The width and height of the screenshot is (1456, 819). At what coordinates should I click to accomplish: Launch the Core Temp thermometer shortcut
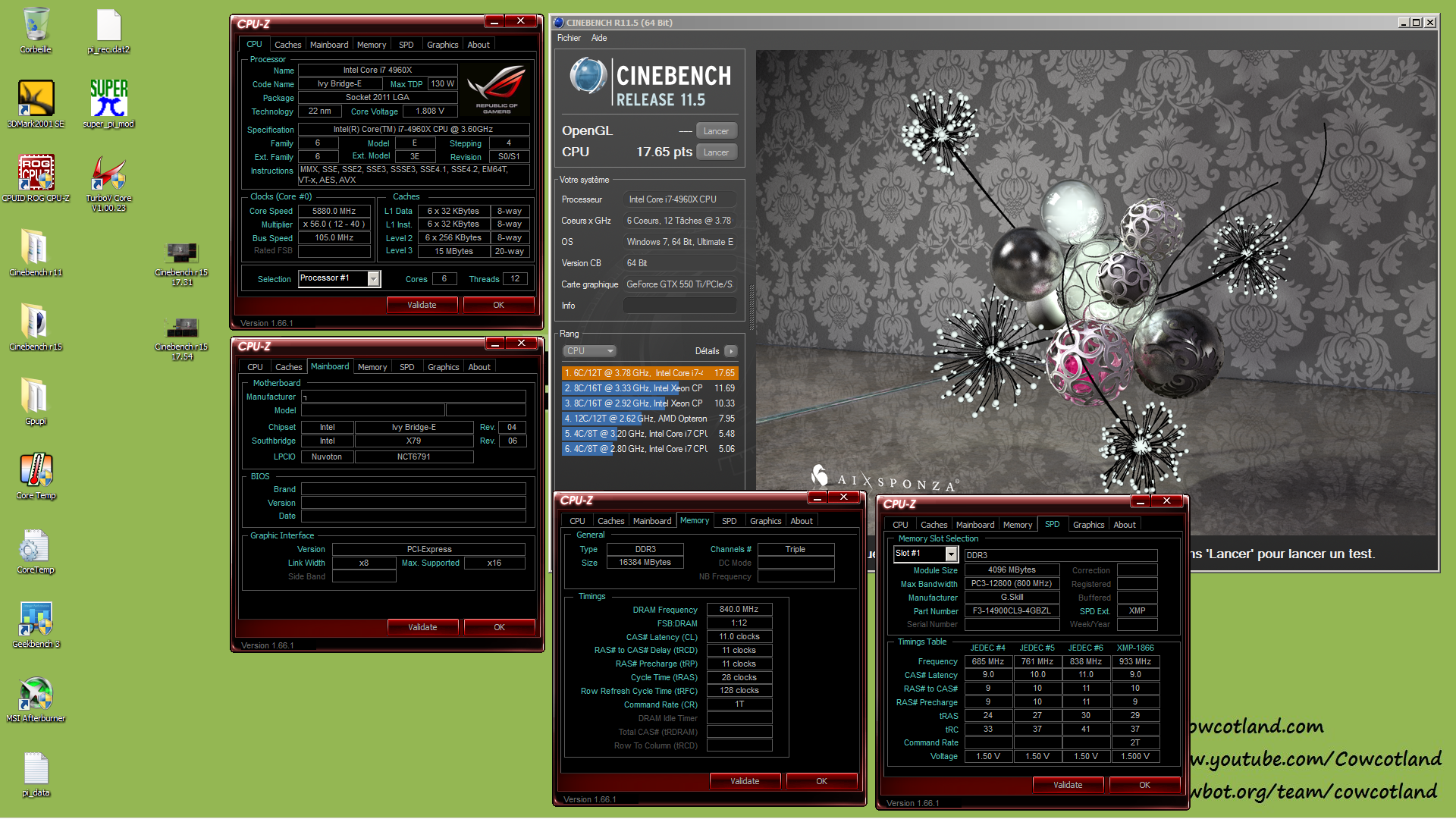36,470
